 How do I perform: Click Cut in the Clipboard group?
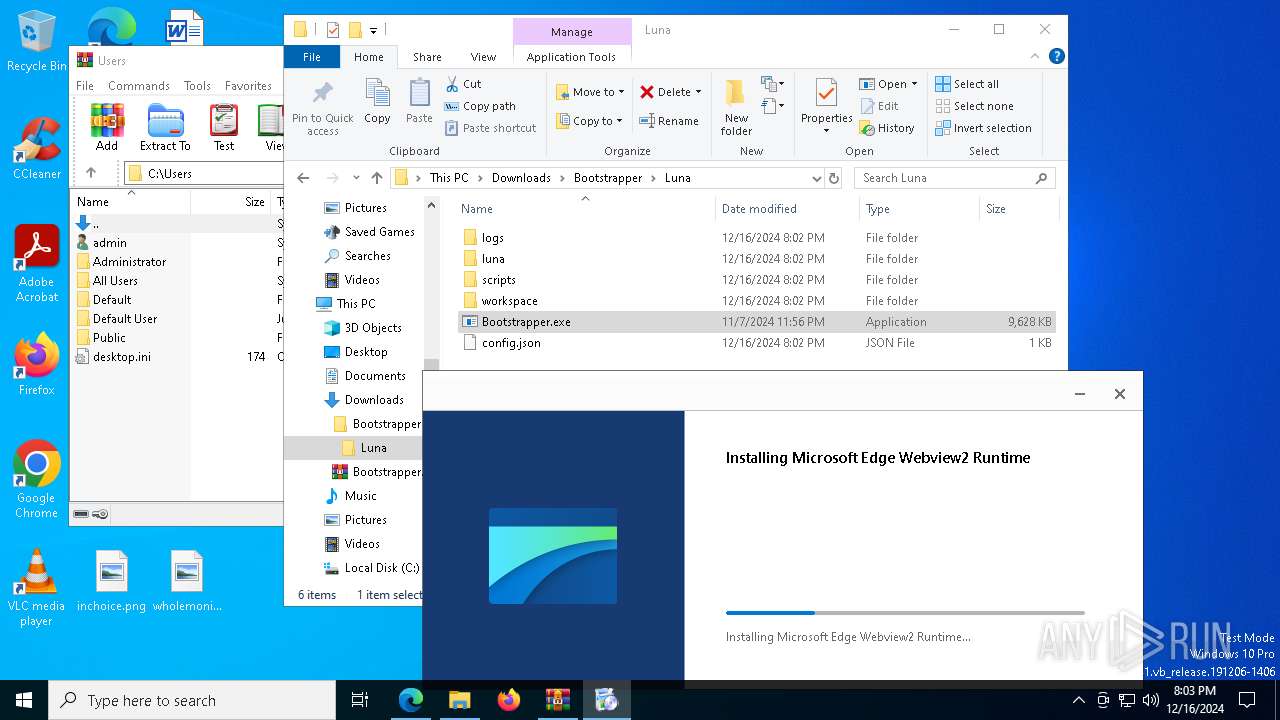(463, 84)
